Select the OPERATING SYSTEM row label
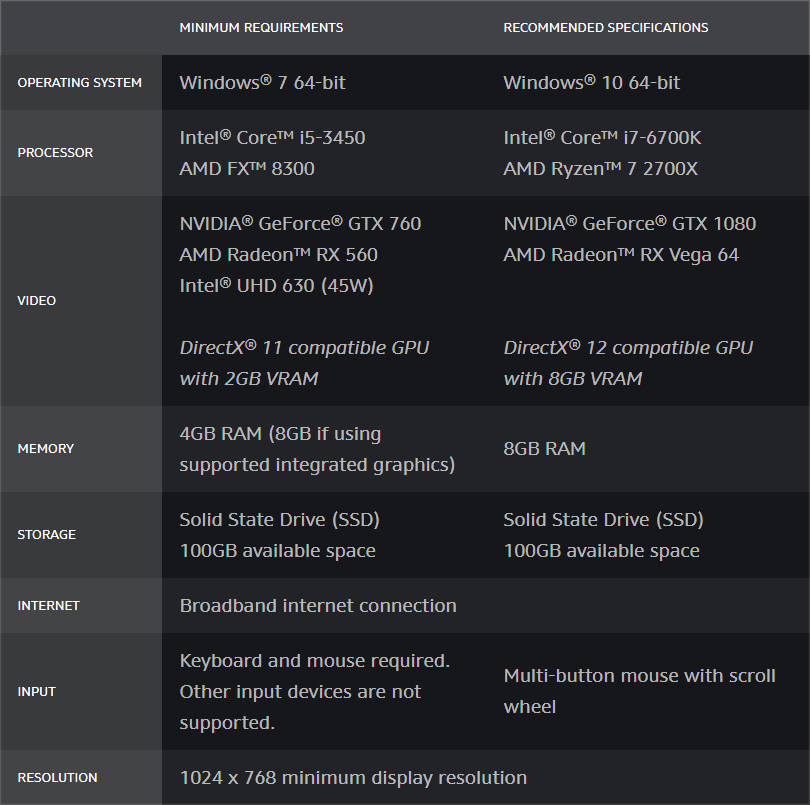Screen dimensions: 810x805 coord(80,83)
